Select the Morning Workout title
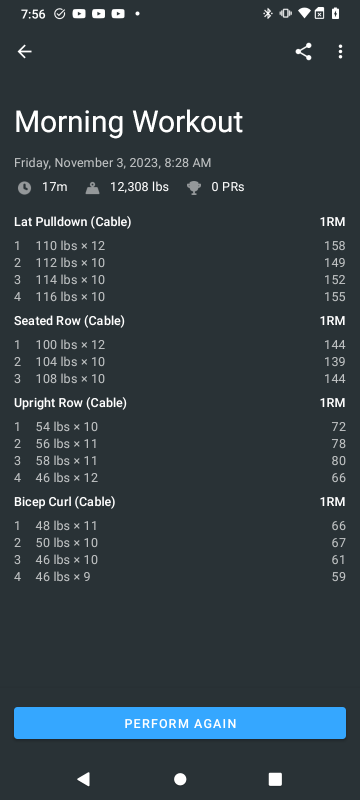360x800 pixels. click(x=128, y=122)
